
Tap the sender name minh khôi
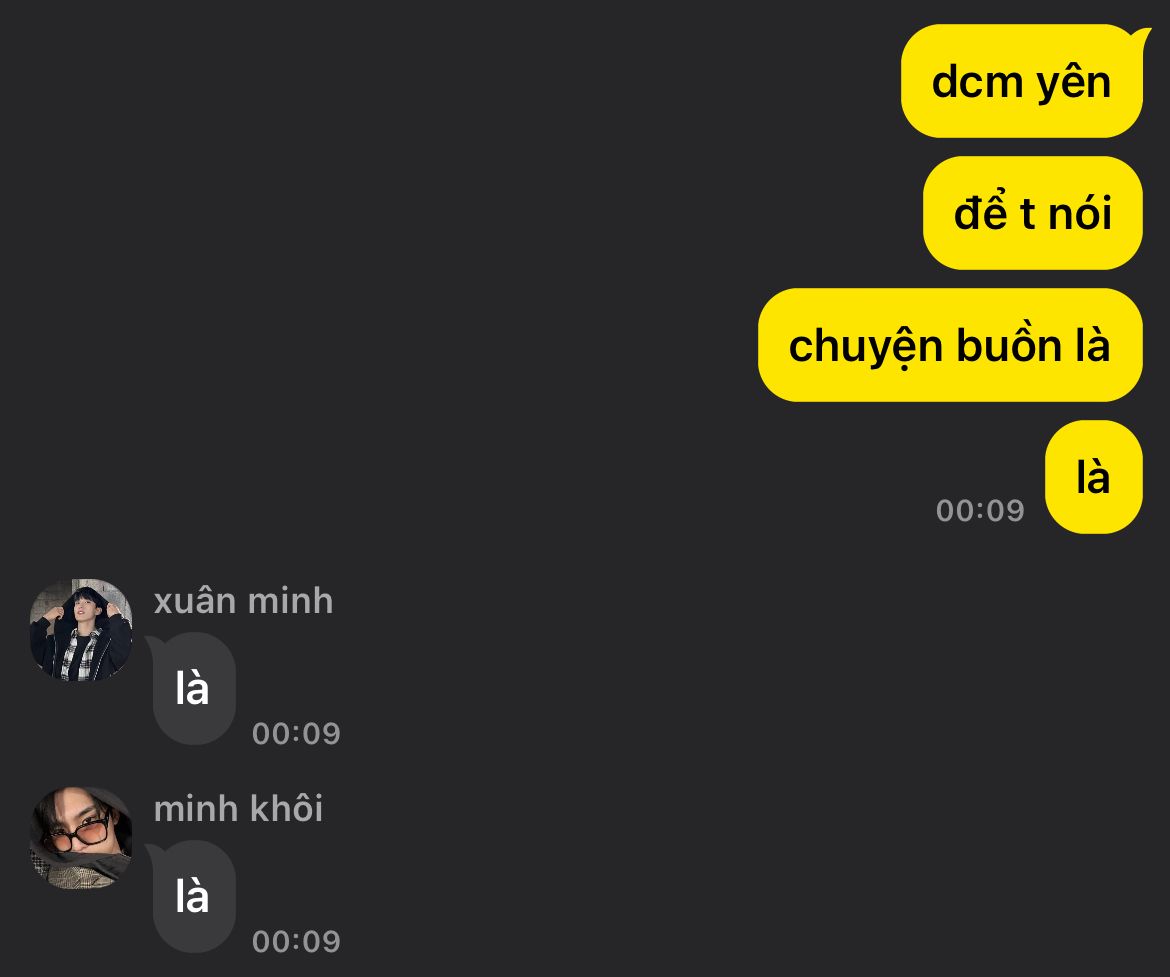point(238,809)
